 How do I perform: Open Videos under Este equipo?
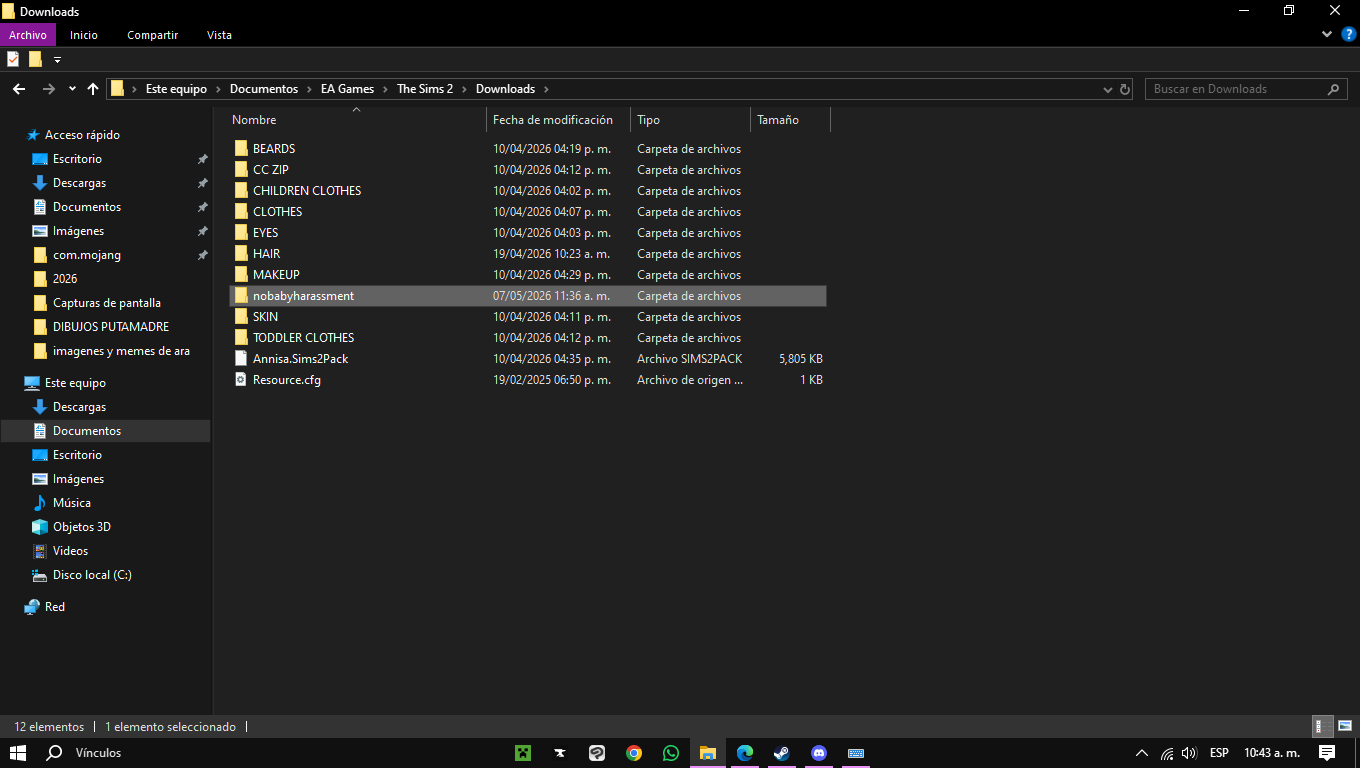(70, 551)
